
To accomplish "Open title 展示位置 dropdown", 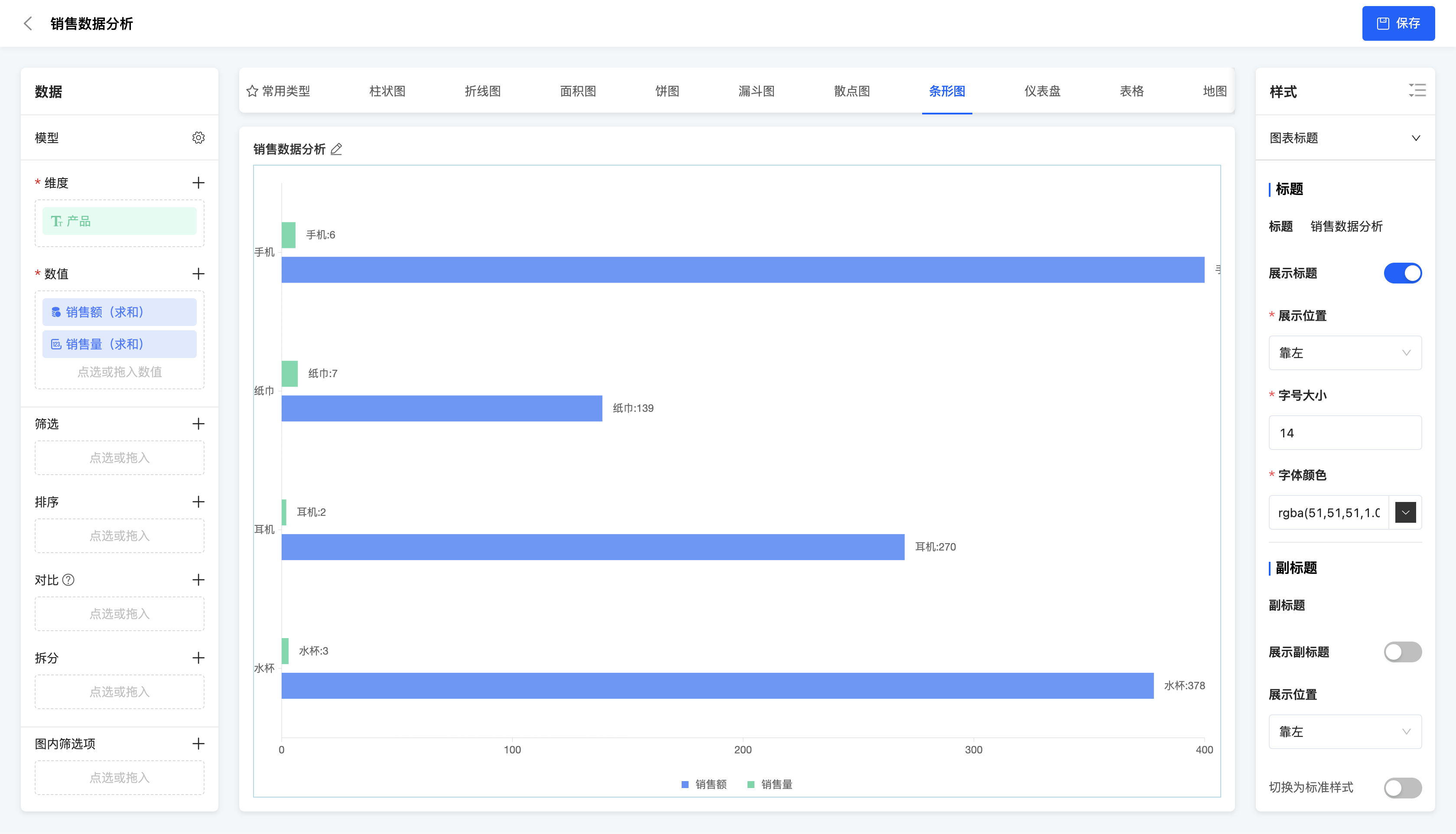I will click(x=1344, y=353).
